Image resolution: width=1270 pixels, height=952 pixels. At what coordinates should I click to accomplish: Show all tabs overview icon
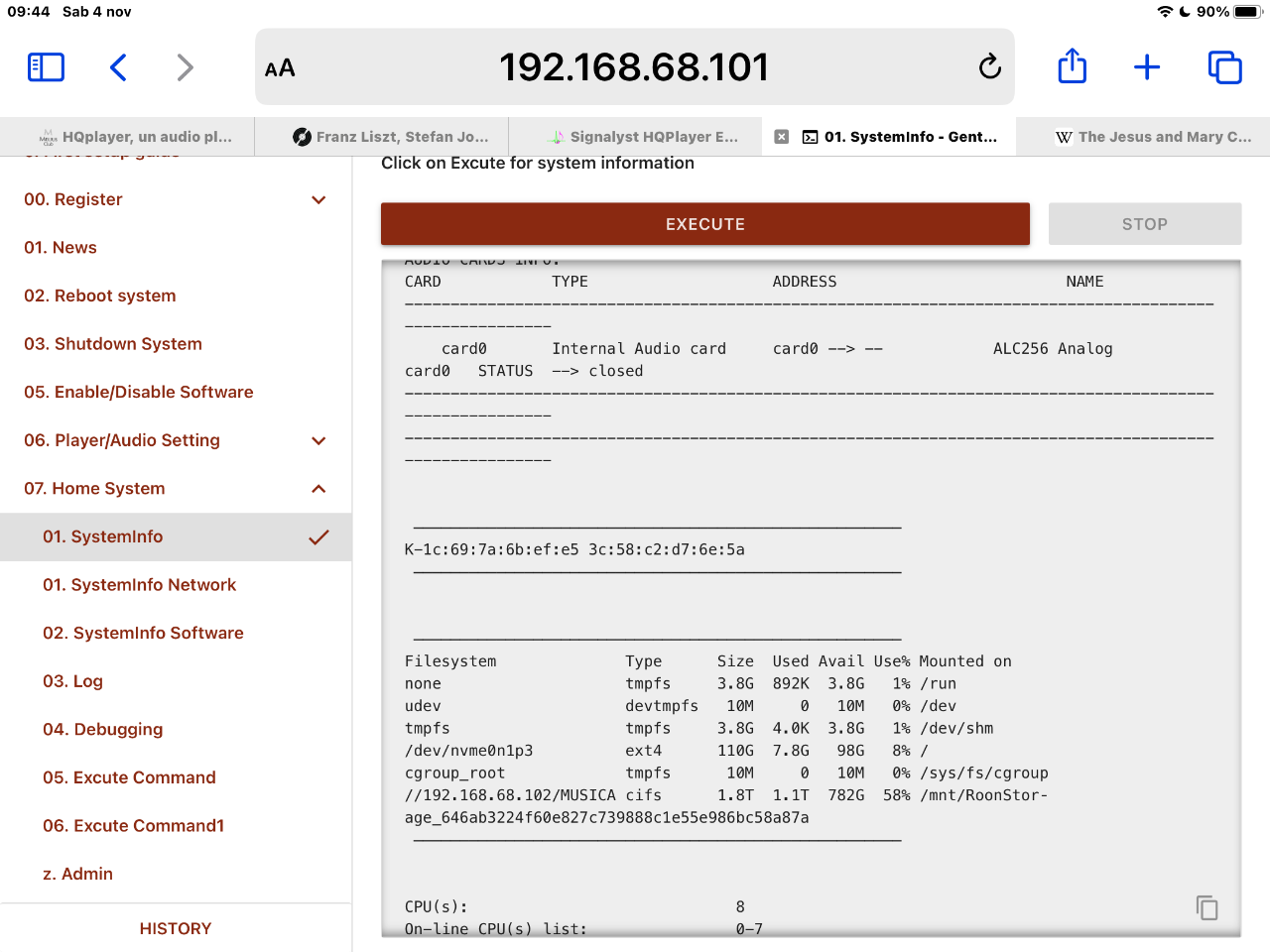[1224, 67]
